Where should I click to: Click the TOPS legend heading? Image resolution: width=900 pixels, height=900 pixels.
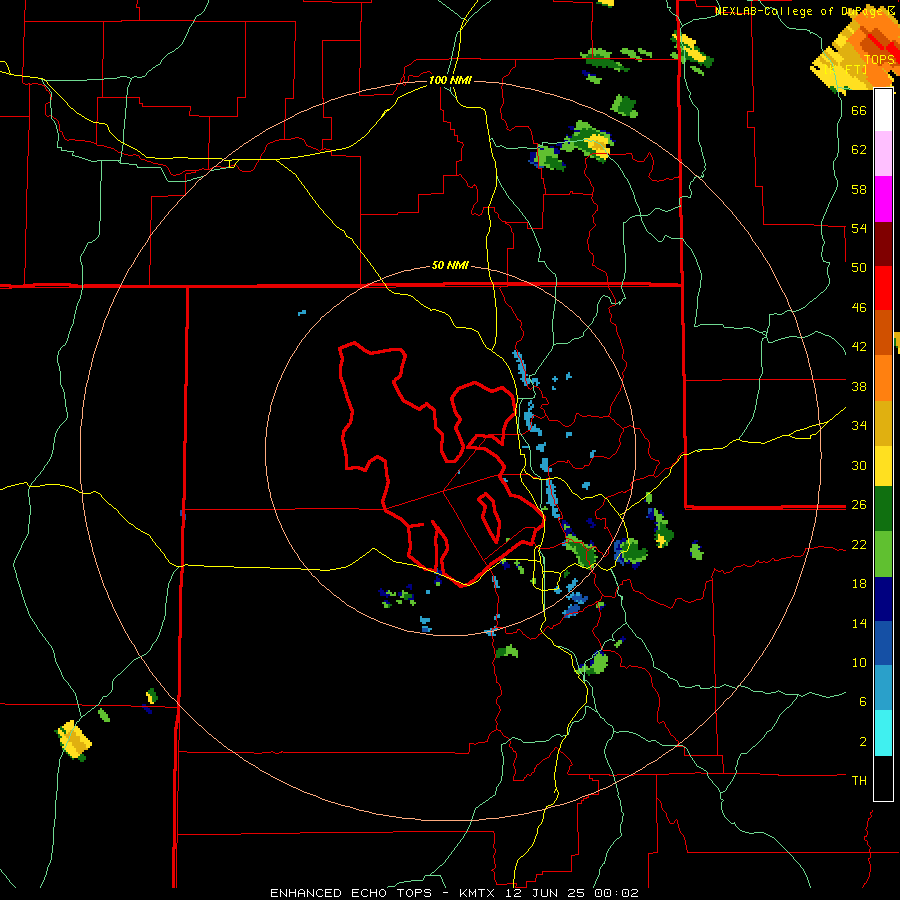point(879,60)
